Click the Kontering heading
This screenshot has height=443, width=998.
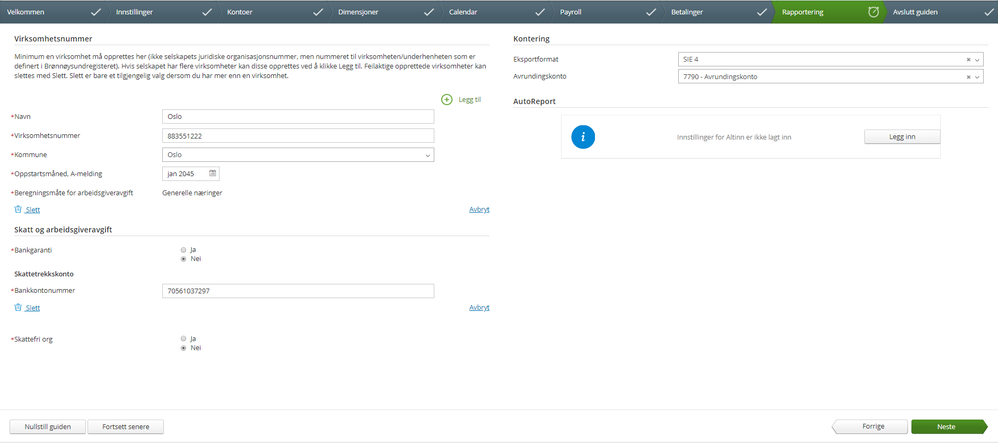pos(531,39)
